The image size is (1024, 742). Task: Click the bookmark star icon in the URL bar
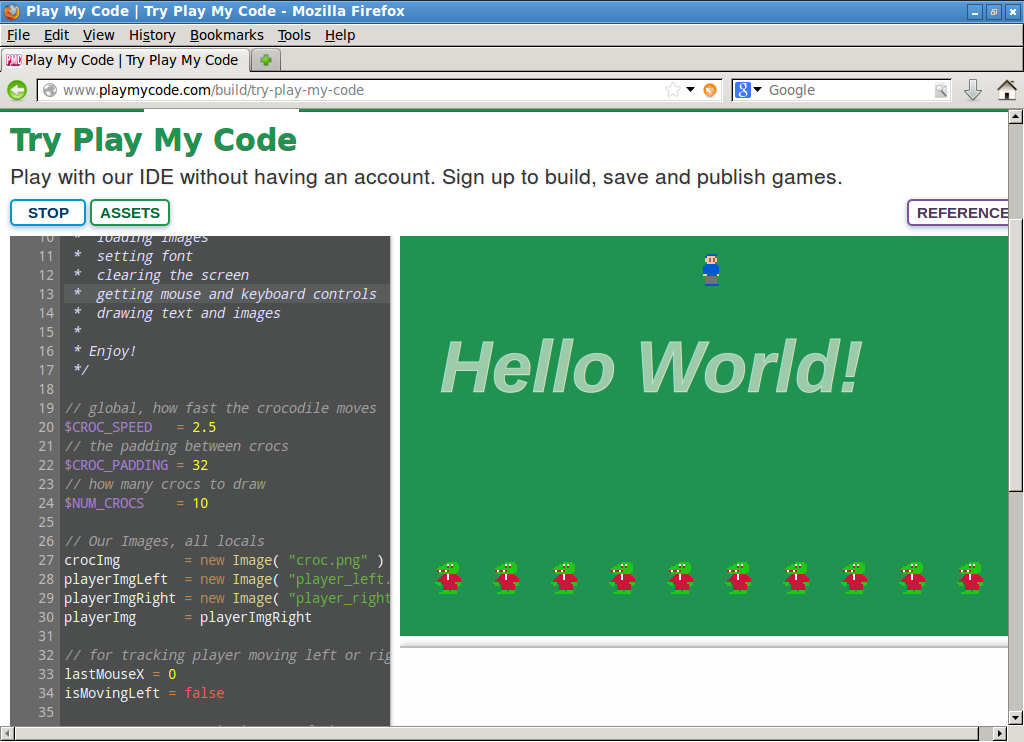point(673,90)
